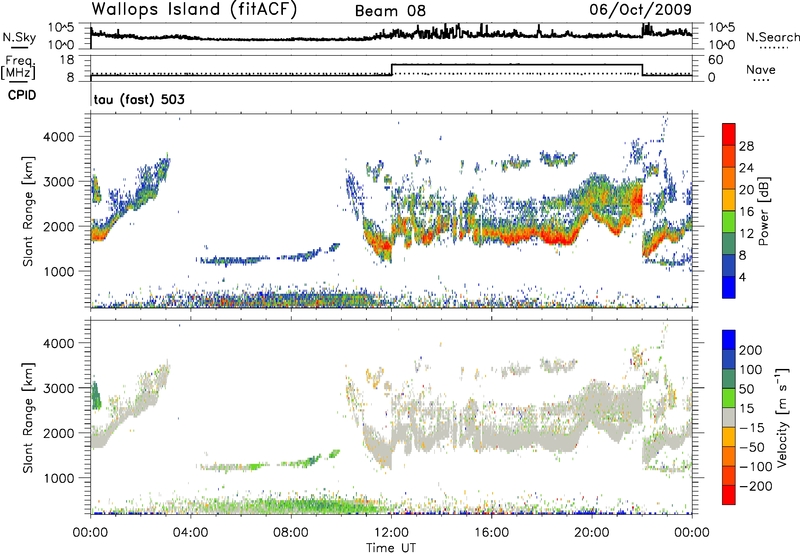800x554 pixels.
Task: Click the '-200' velocity colorbar tick
Action: point(754,486)
